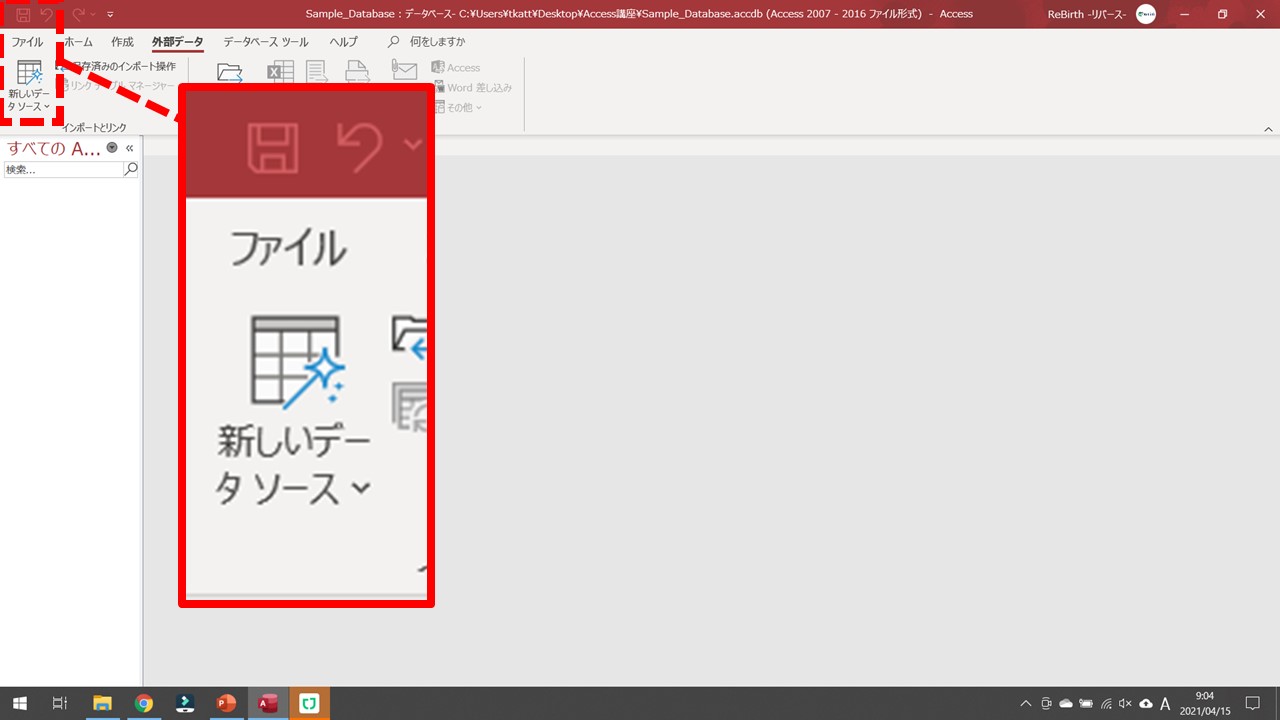
Task: Open Google Chrome from the taskbar
Action: [143, 704]
